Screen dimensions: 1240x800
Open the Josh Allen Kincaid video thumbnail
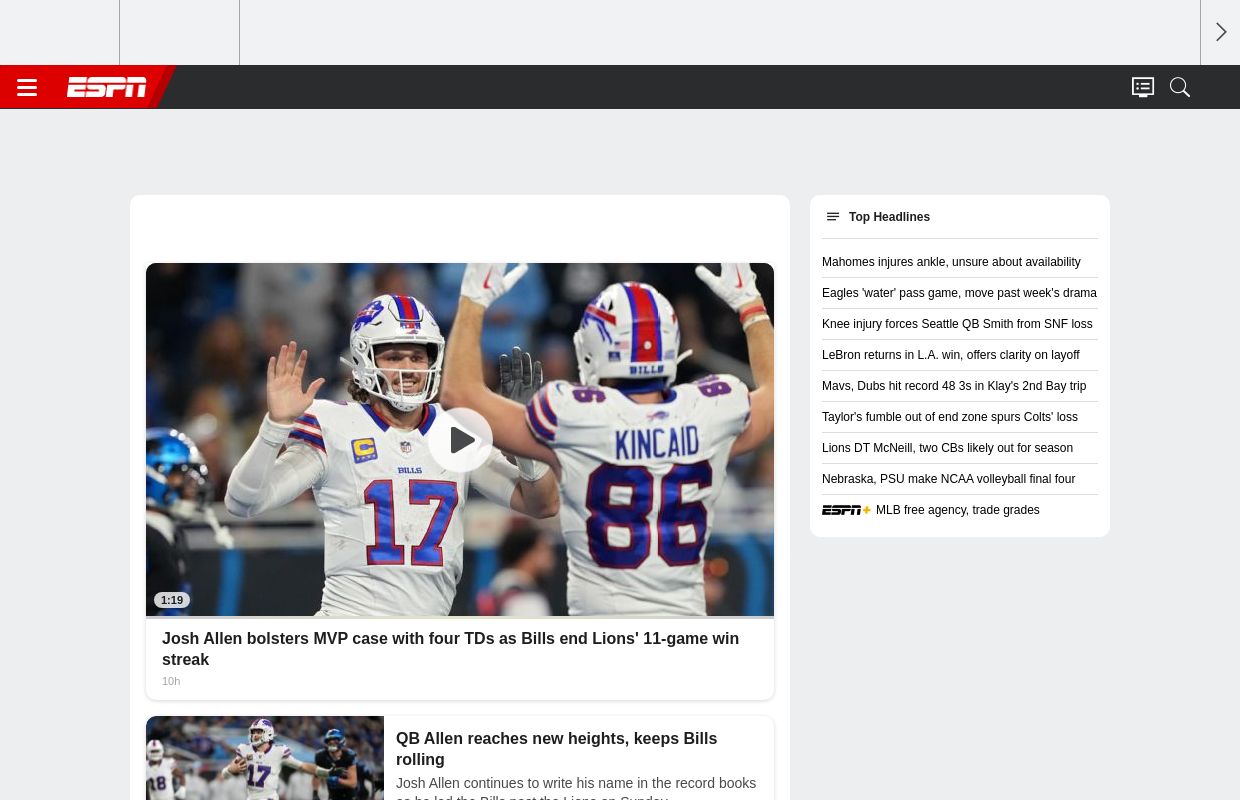click(460, 440)
